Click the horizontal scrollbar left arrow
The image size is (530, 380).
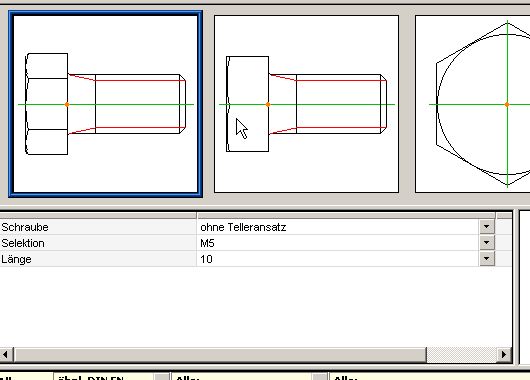point(6,355)
